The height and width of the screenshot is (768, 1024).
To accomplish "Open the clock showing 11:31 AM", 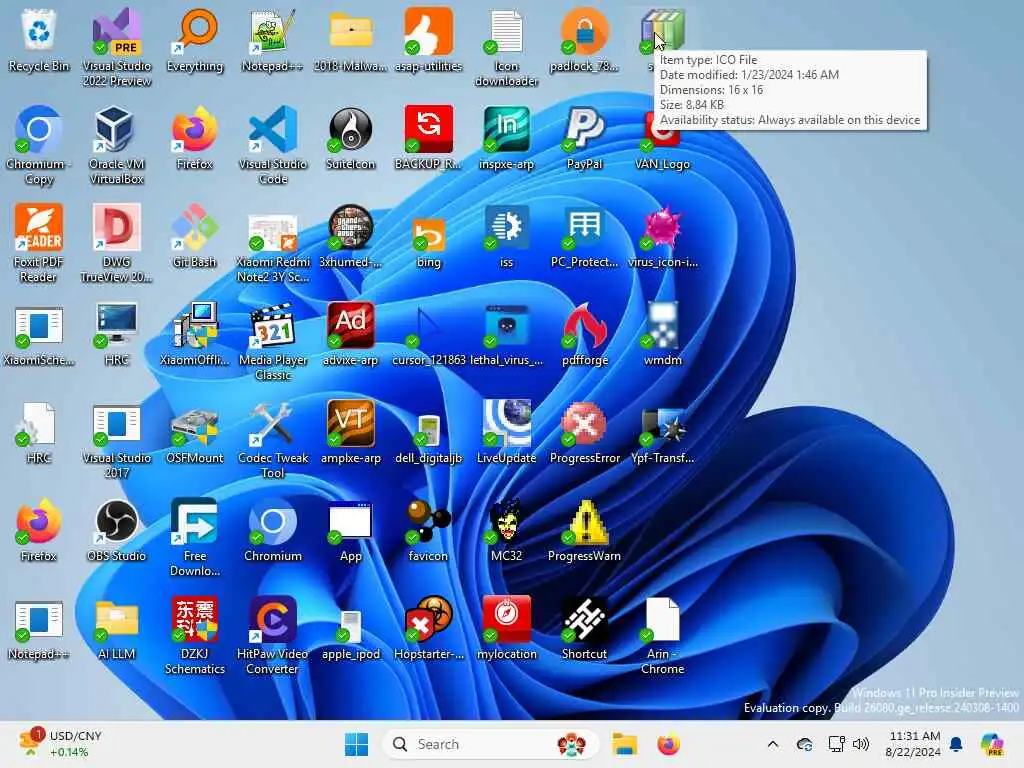I will coord(914,744).
